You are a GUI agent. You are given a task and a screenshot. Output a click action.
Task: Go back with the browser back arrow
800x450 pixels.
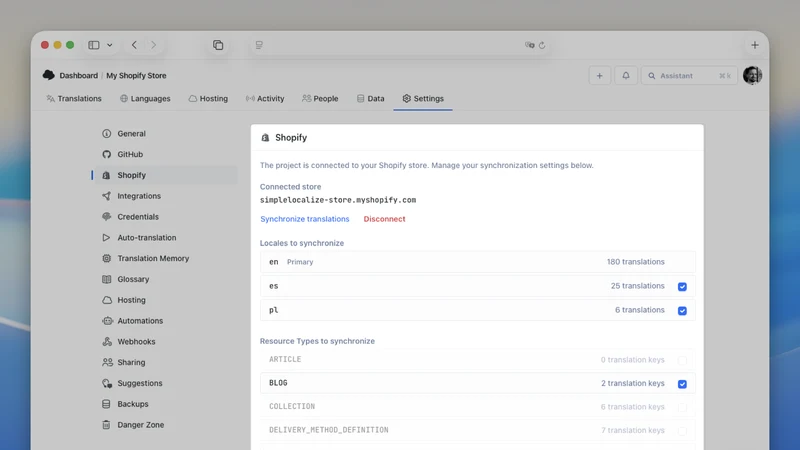134,45
